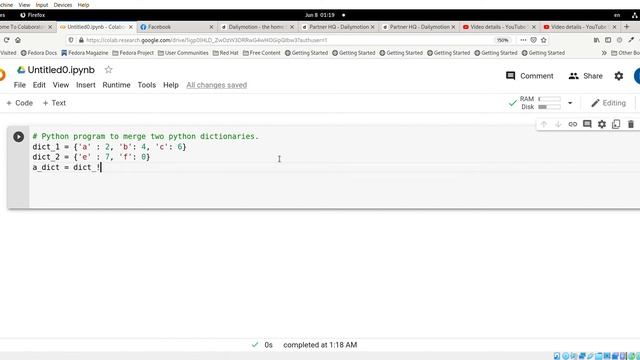Click the Jun 8 01:19 clock
The height and width of the screenshot is (360, 640).
coord(320,15)
